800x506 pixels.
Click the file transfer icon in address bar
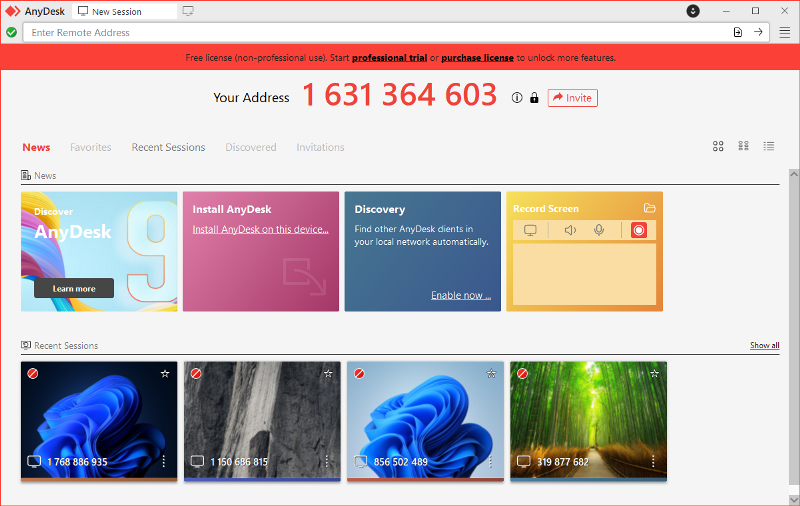738,32
